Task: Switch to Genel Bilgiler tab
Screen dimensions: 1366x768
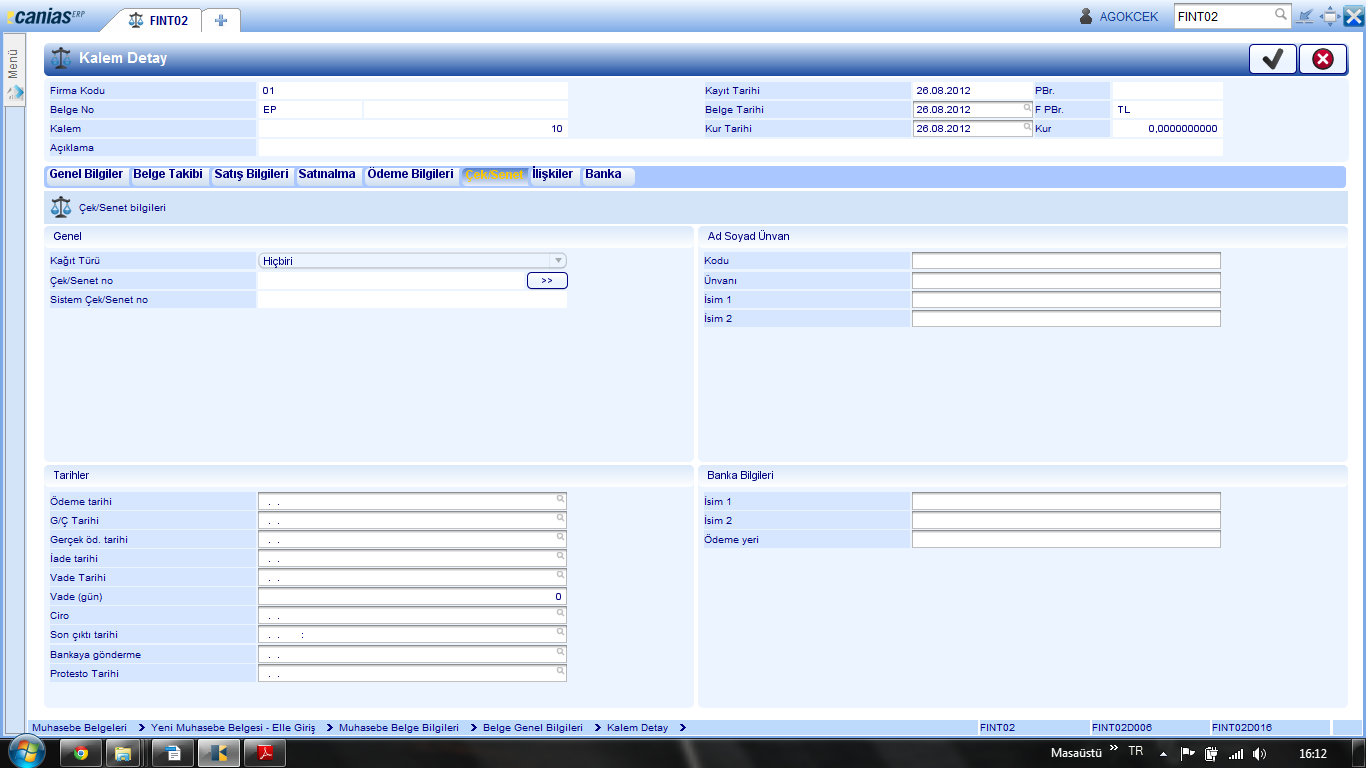Action: click(86, 175)
